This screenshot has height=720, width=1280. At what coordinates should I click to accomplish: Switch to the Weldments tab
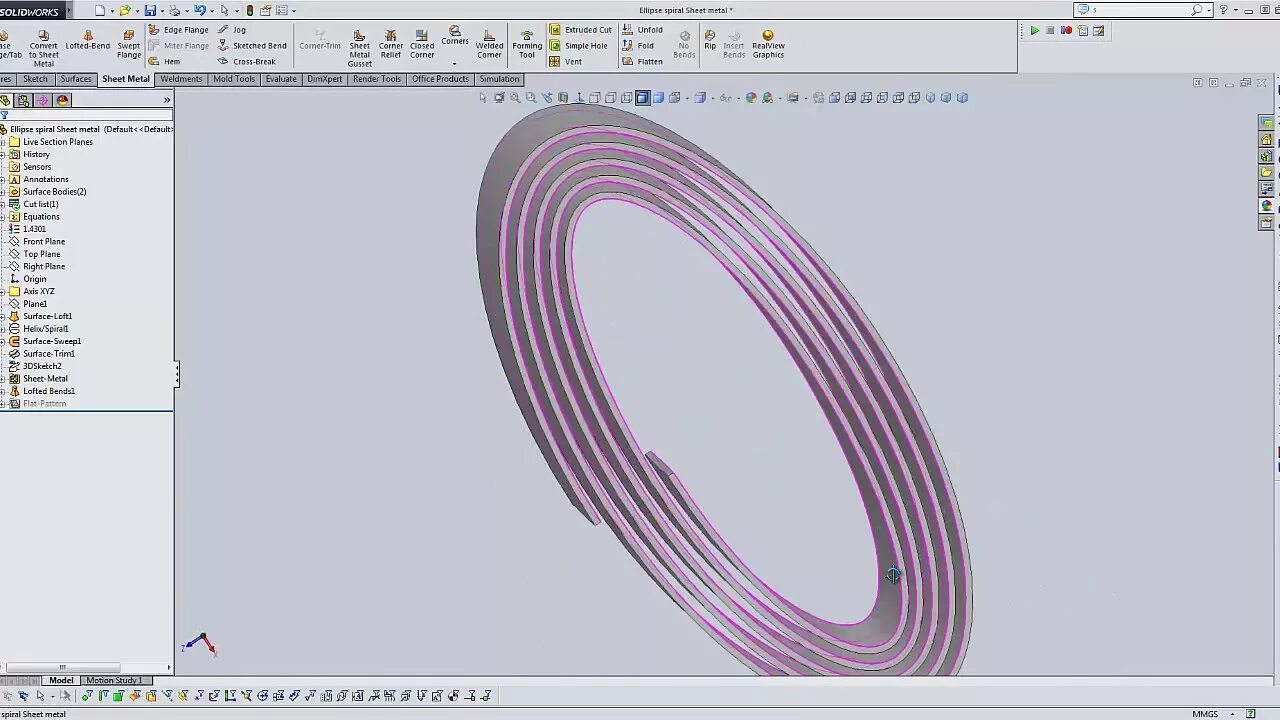pyautogui.click(x=181, y=79)
